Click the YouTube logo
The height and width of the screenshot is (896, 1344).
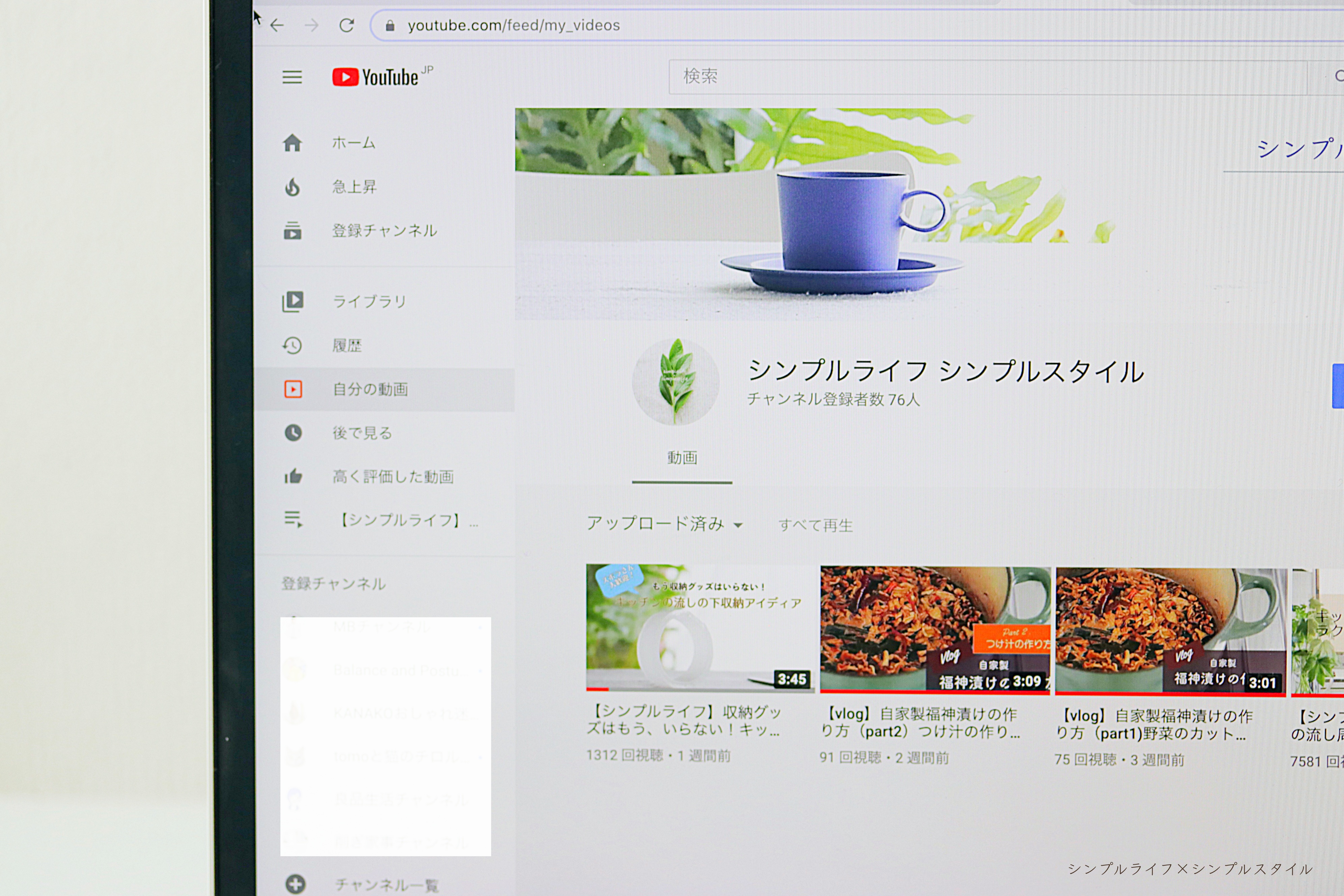click(376, 77)
